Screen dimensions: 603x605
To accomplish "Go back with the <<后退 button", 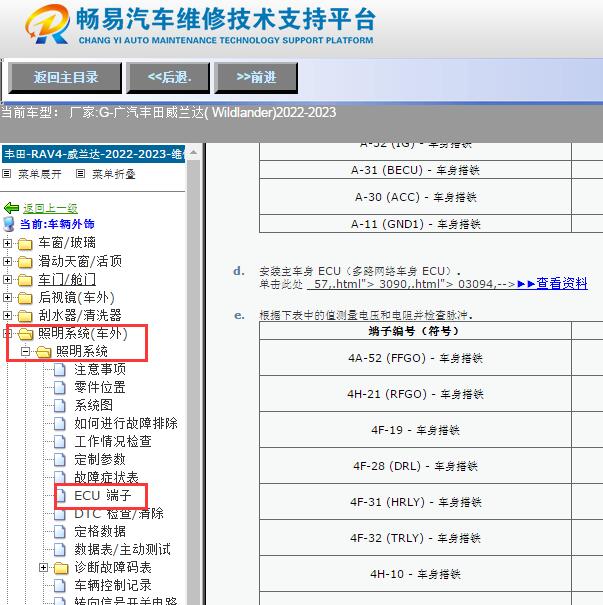I will (x=168, y=78).
